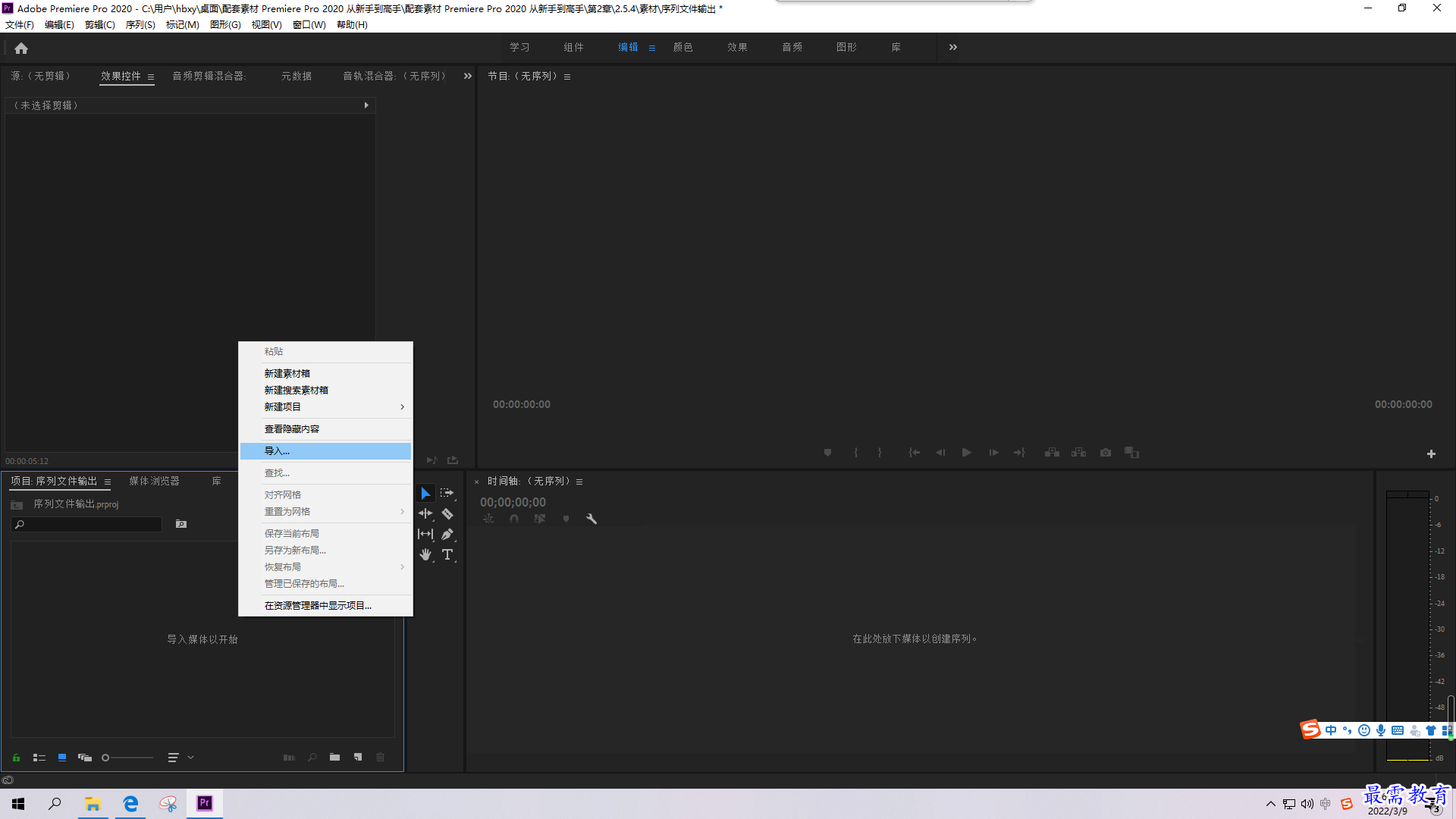Image resolution: width=1456 pixels, height=819 pixels.
Task: Play the Program monitor
Action: click(x=967, y=453)
